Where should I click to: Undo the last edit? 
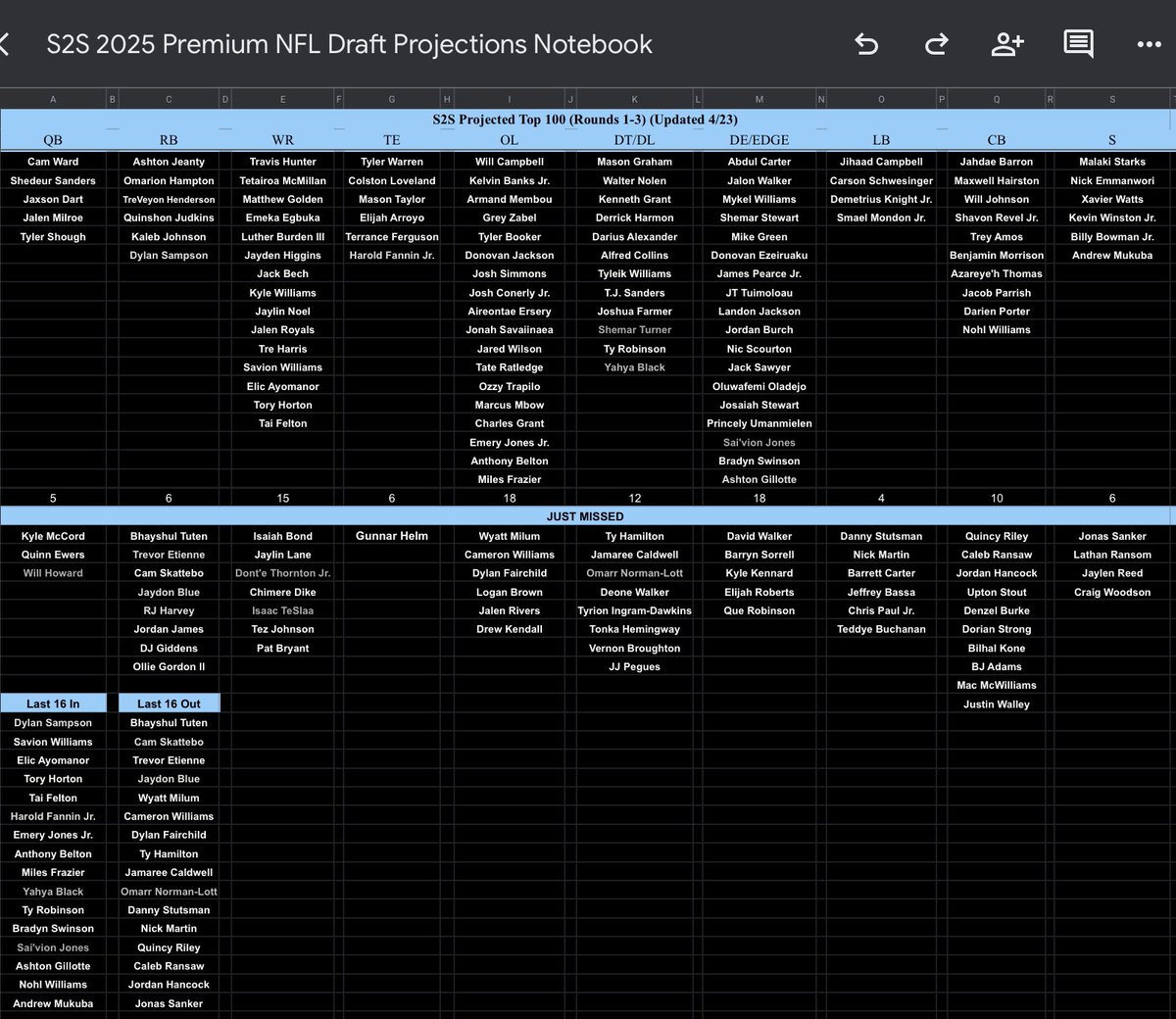(x=866, y=44)
